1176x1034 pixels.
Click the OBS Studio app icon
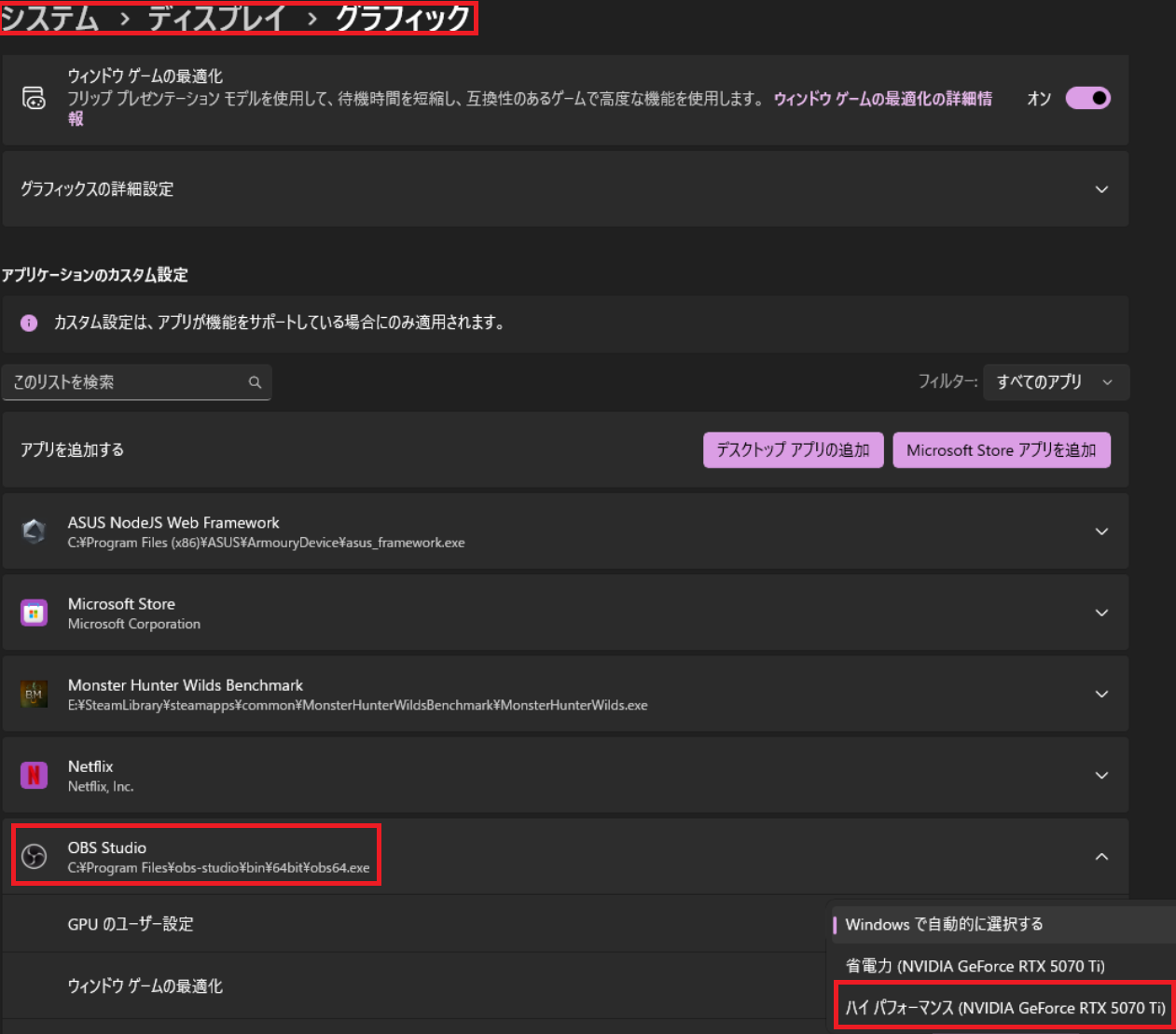(x=35, y=856)
